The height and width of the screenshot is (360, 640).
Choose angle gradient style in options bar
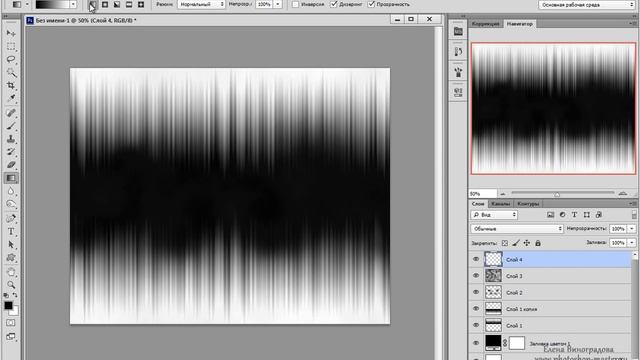117,4
